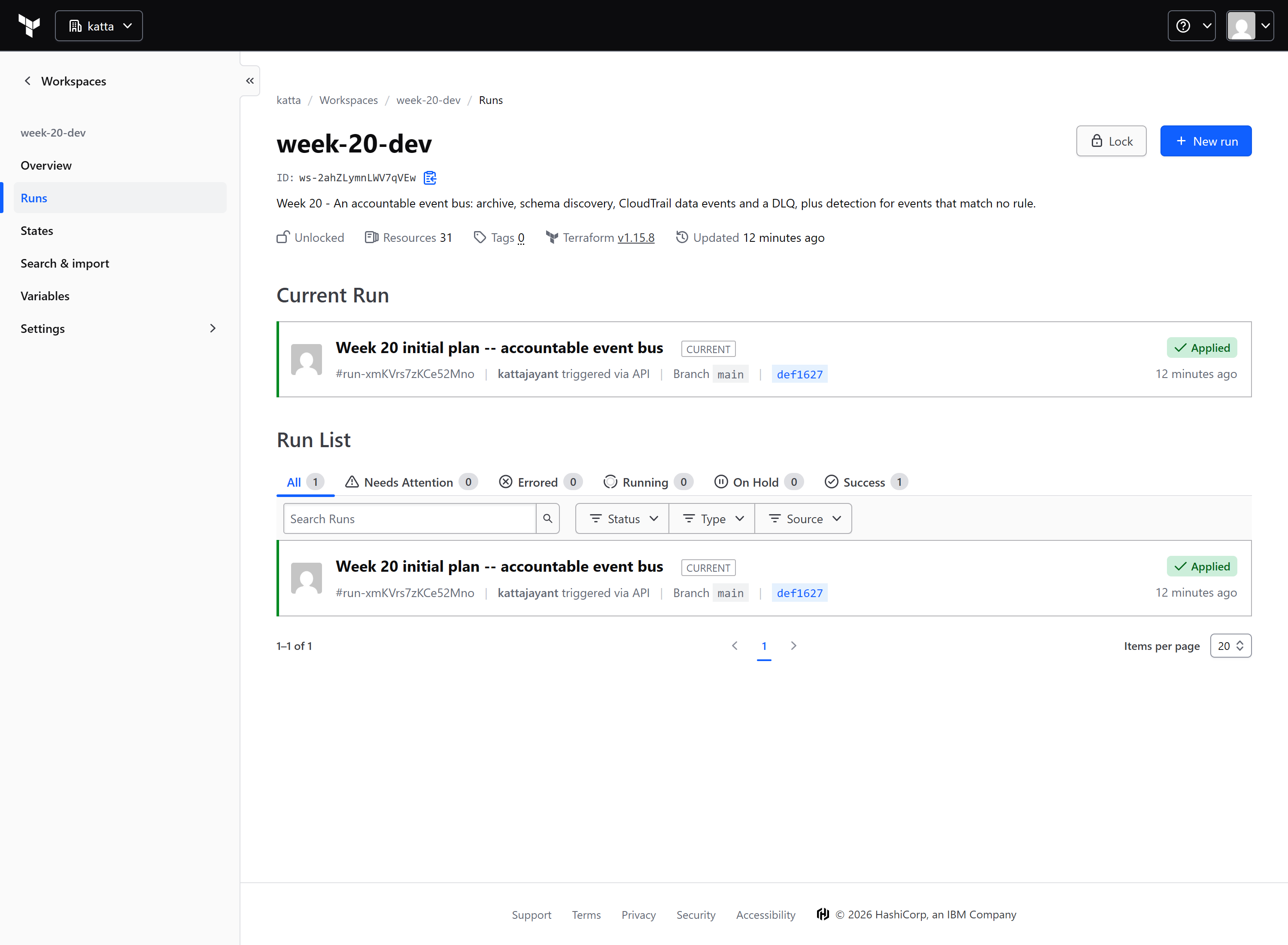This screenshot has height=945, width=1288.
Task: Select the Running tab
Action: [648, 482]
